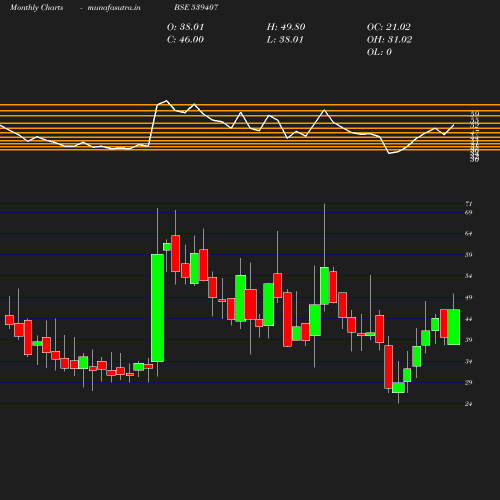Click the 34 price axis label
The width and height of the screenshot is (500, 500).
pyautogui.click(x=469, y=361)
